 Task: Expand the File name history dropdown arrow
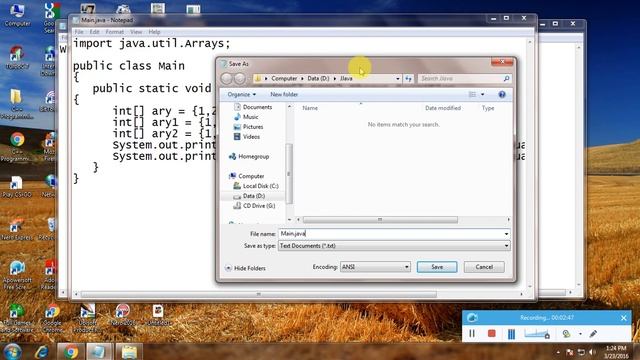coord(506,234)
